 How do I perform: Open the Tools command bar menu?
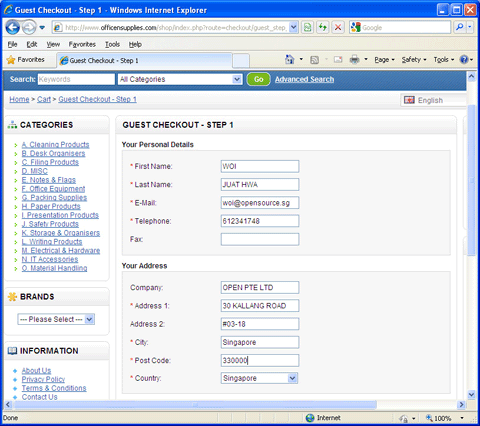444,60
